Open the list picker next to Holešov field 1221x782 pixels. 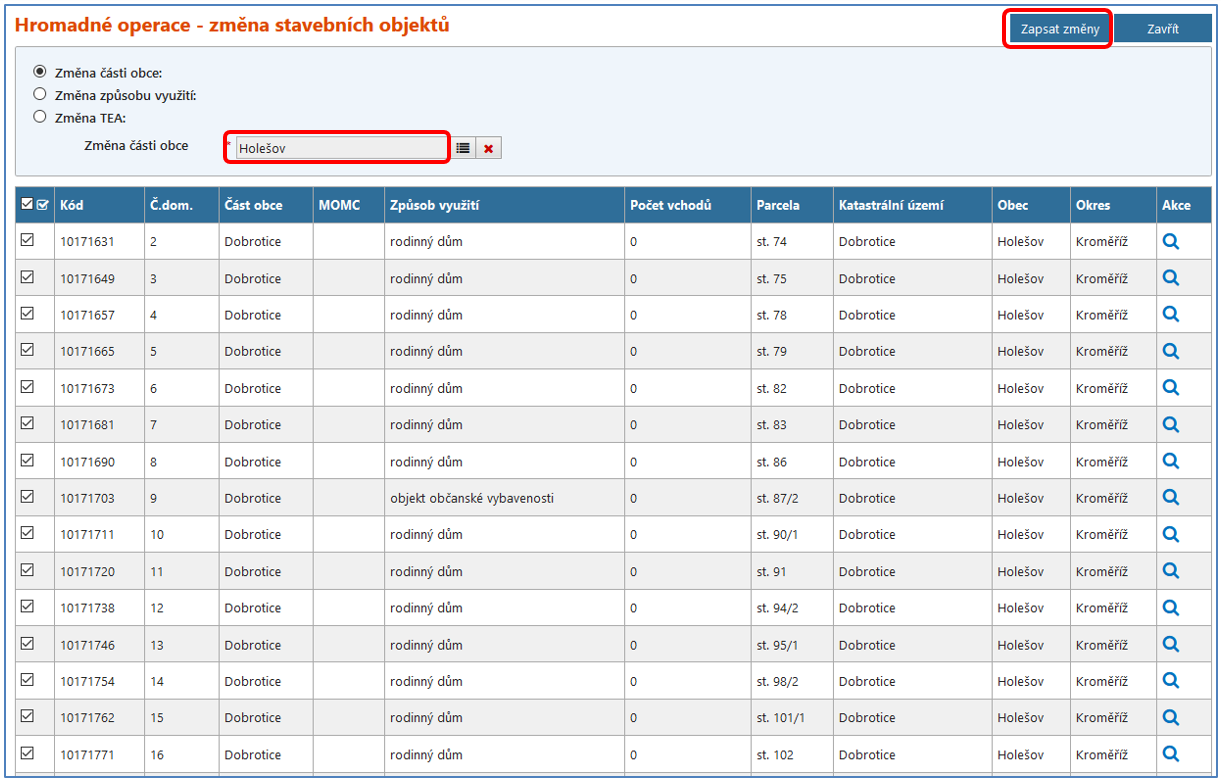[x=463, y=148]
